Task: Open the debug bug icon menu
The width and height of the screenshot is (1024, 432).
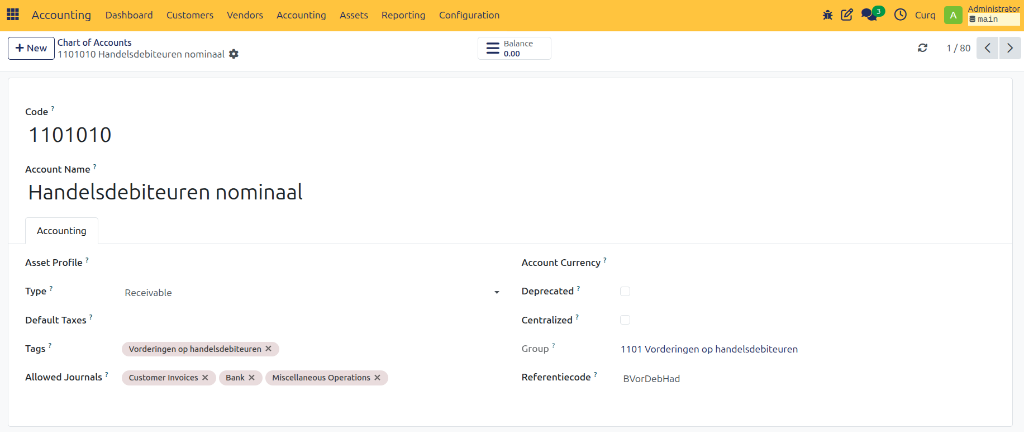Action: click(827, 15)
